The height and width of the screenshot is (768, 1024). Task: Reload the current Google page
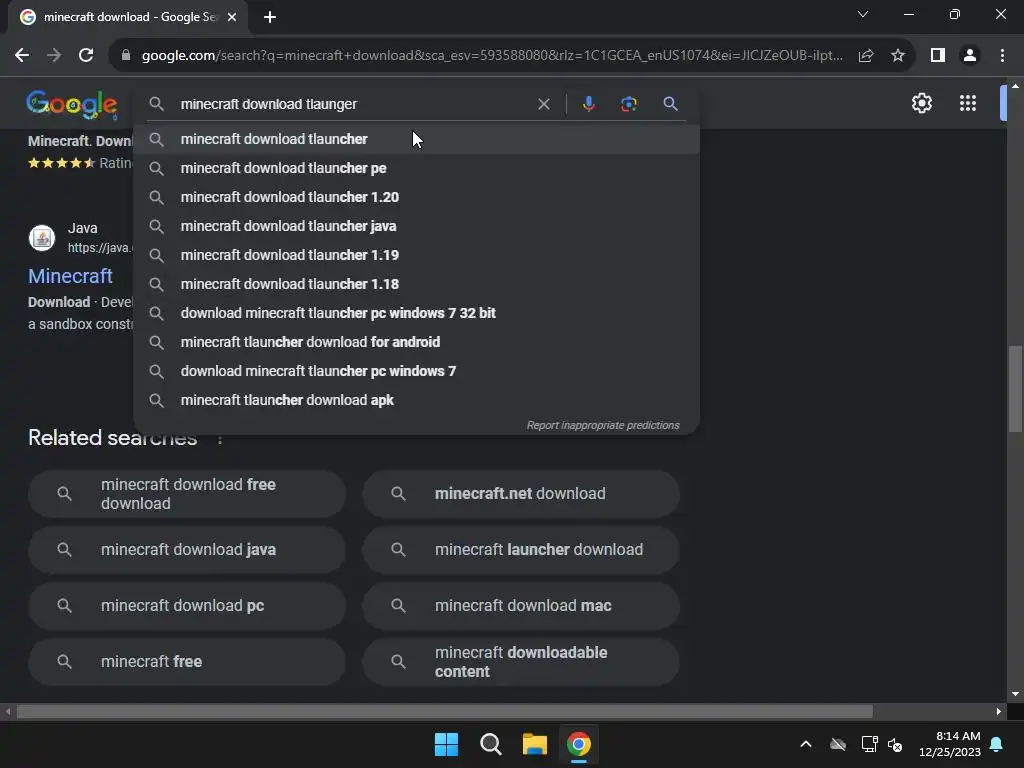coord(86,56)
